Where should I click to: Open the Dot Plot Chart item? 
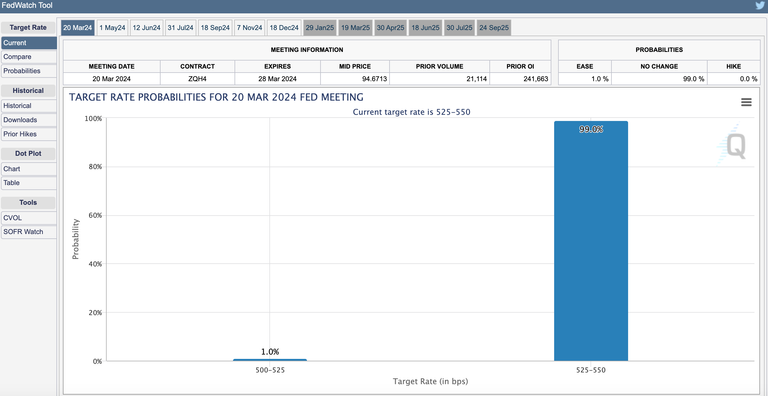[x=28, y=169]
